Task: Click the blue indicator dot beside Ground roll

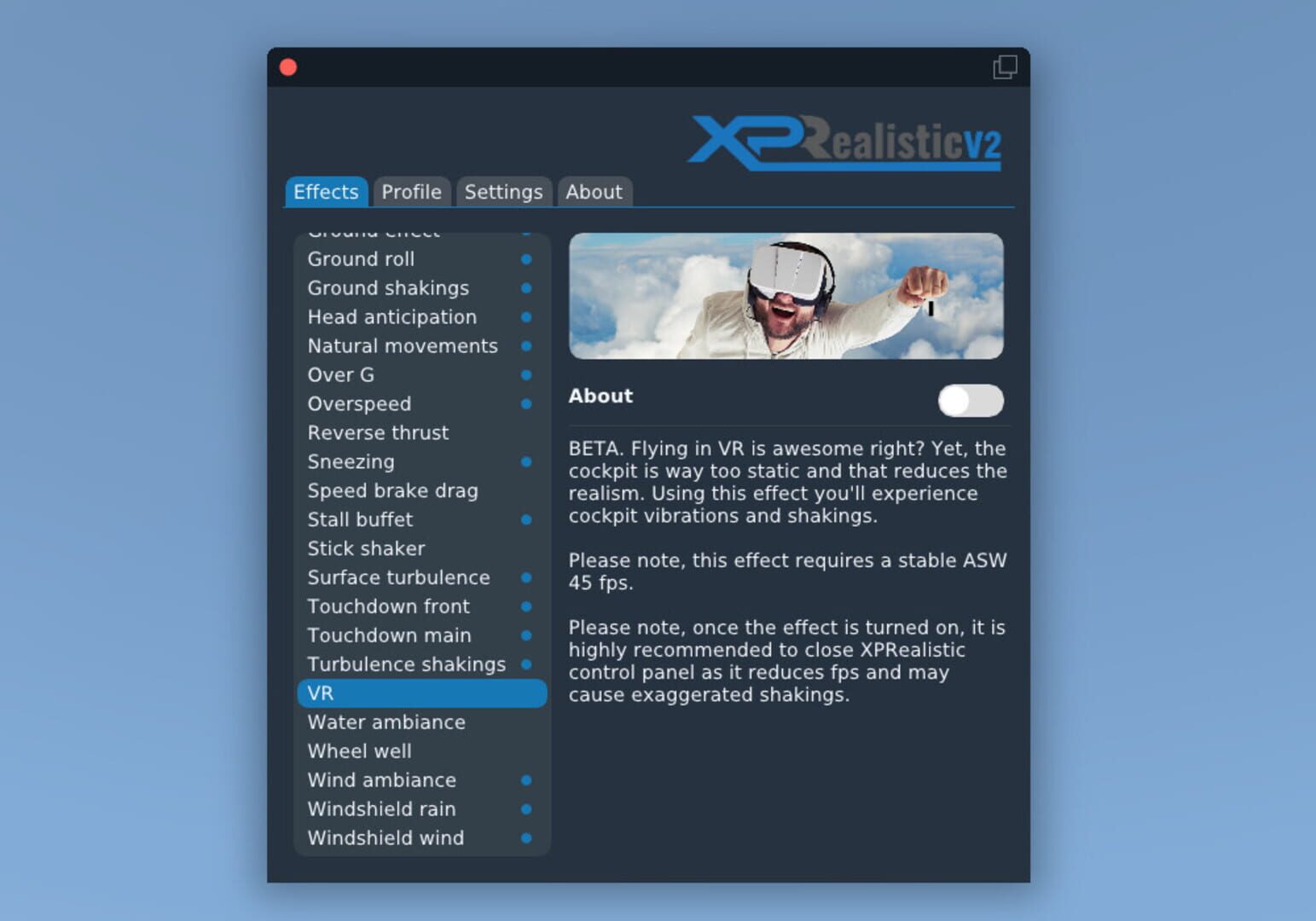Action: [x=526, y=259]
